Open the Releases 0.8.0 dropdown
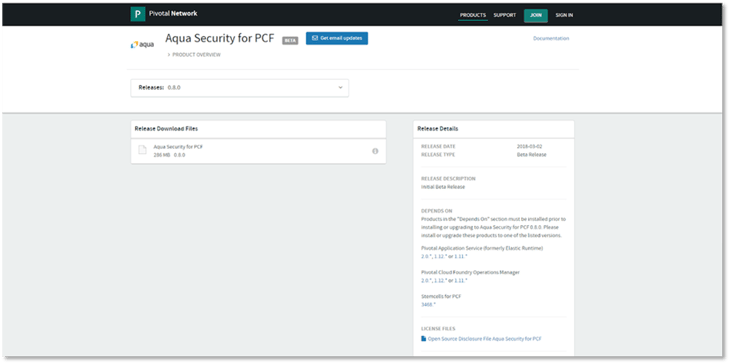This screenshot has width=730, height=364. (239, 88)
